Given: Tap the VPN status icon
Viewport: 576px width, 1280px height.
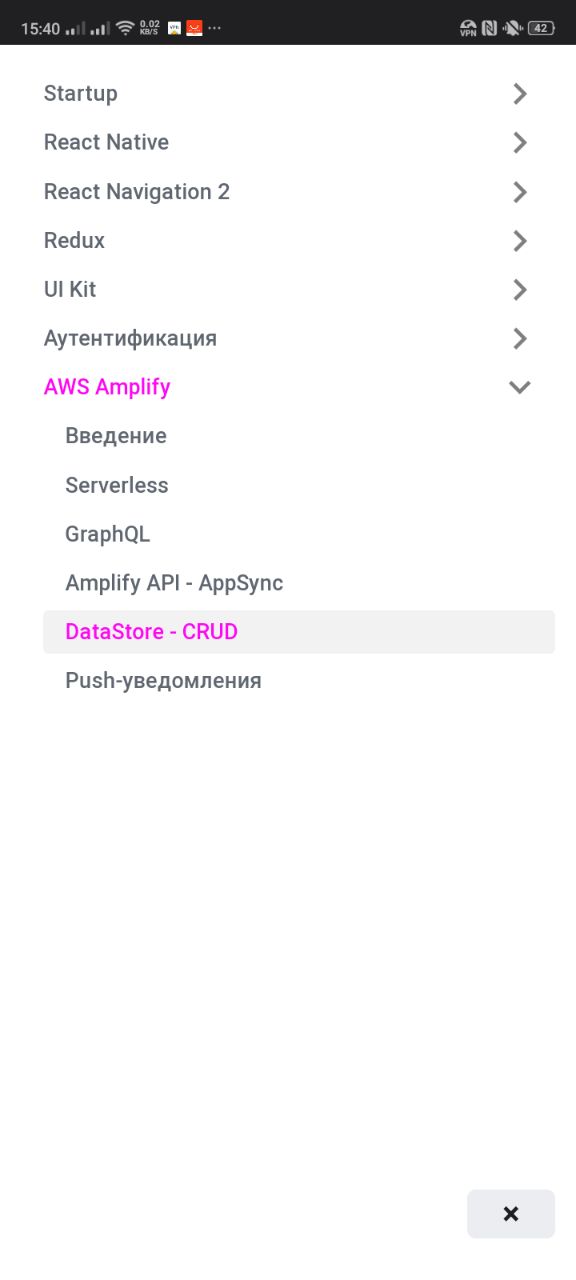Looking at the screenshot, I should pyautogui.click(x=468, y=28).
